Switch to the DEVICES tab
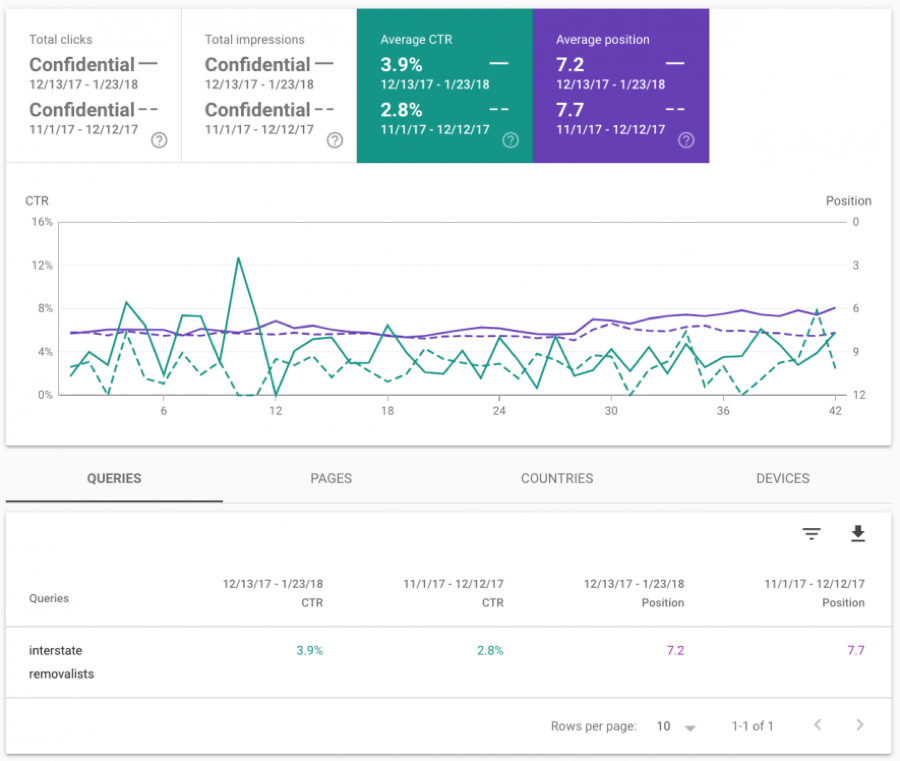Image resolution: width=900 pixels, height=761 pixels. tap(783, 478)
